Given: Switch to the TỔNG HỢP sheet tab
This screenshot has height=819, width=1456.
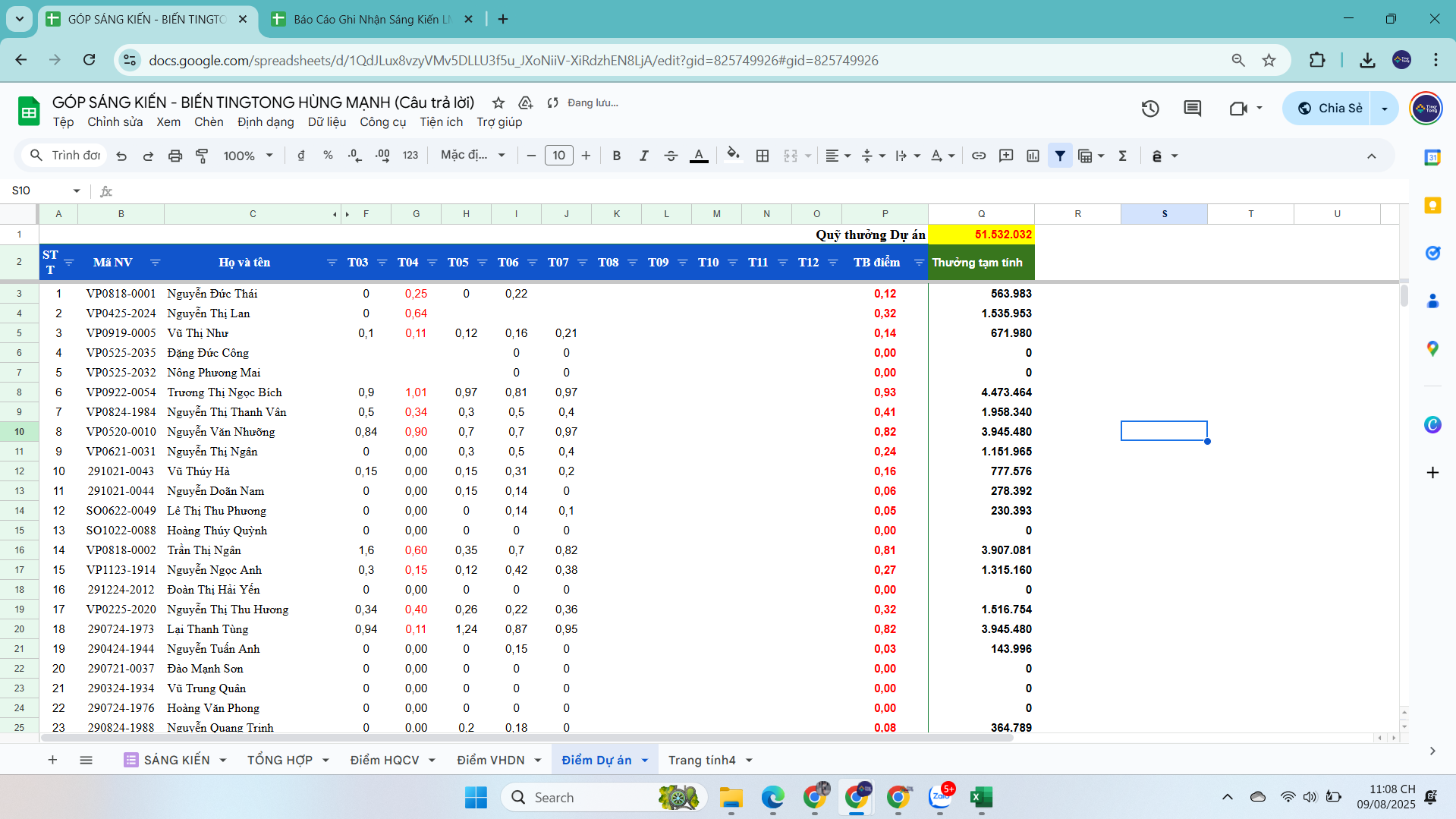Looking at the screenshot, I should point(280,760).
